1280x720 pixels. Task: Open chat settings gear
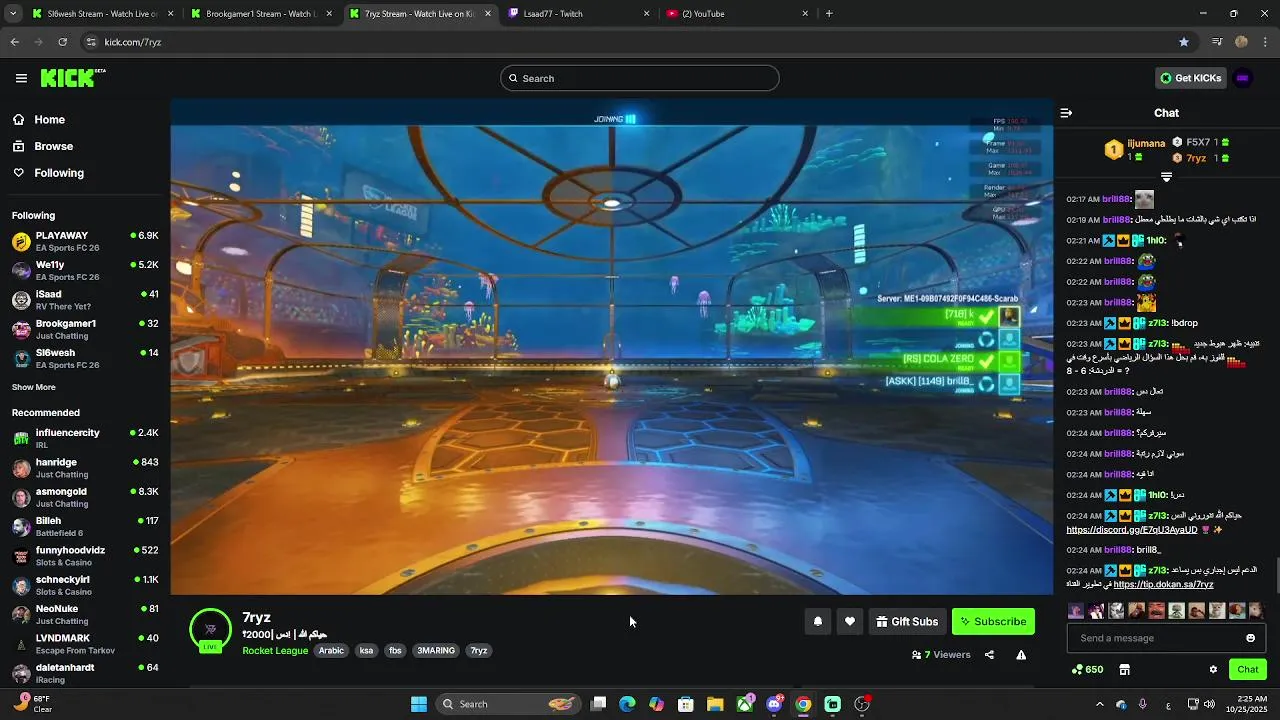click(1213, 669)
